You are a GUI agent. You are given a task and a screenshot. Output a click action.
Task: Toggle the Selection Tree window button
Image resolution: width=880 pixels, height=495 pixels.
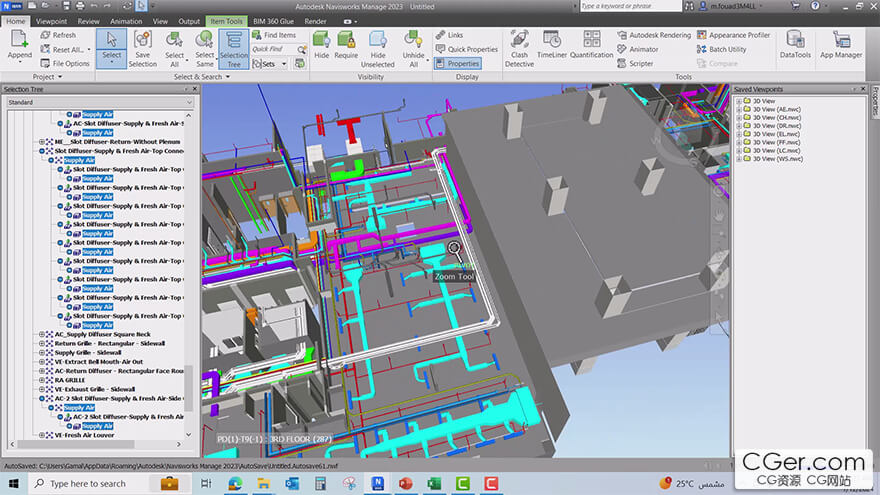tap(233, 49)
